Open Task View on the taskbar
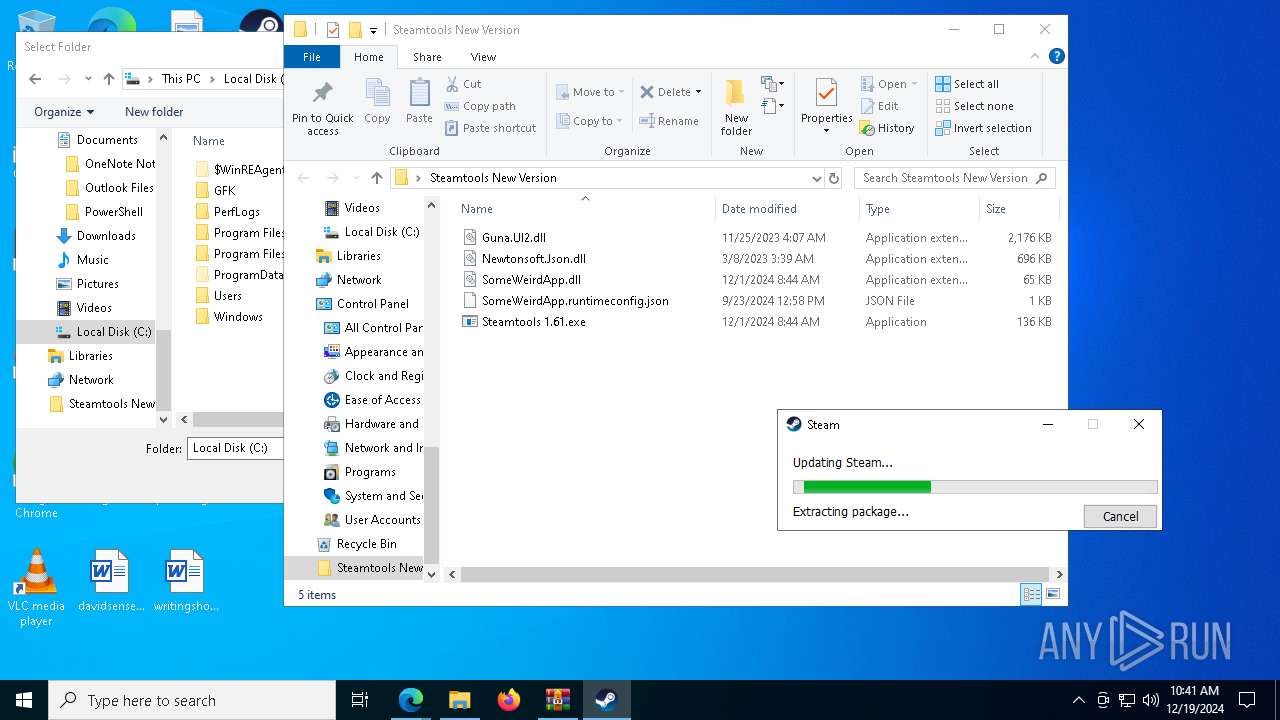The image size is (1280, 720). tap(360, 700)
